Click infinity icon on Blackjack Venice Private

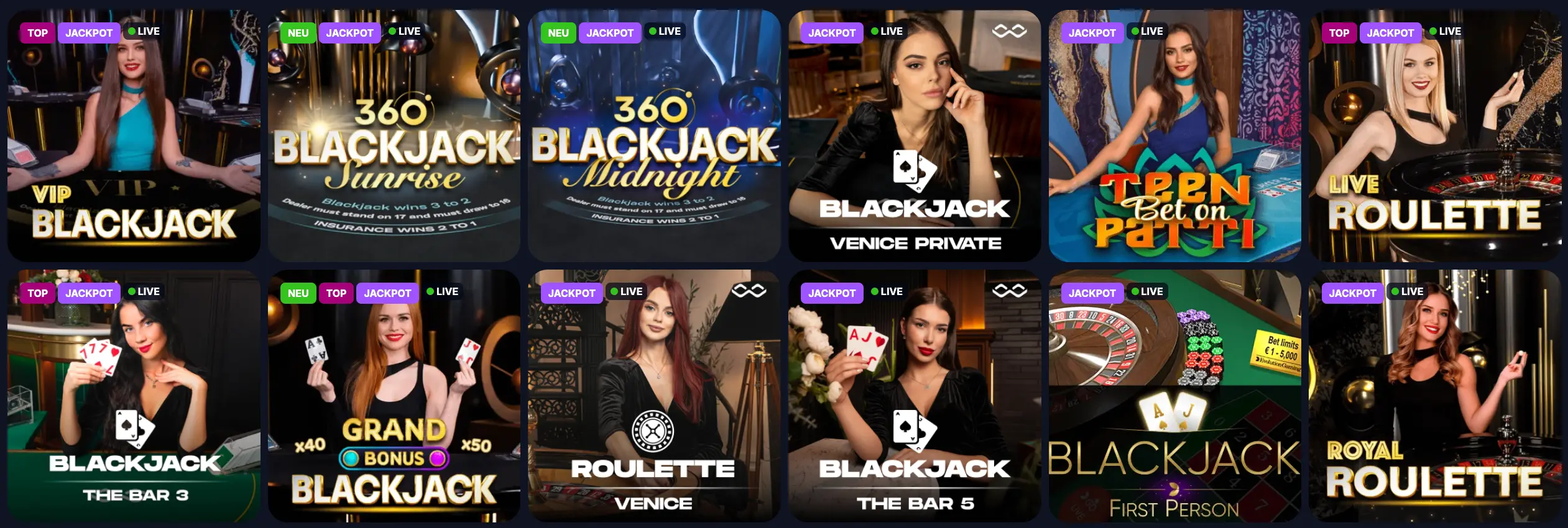pyautogui.click(x=1009, y=30)
